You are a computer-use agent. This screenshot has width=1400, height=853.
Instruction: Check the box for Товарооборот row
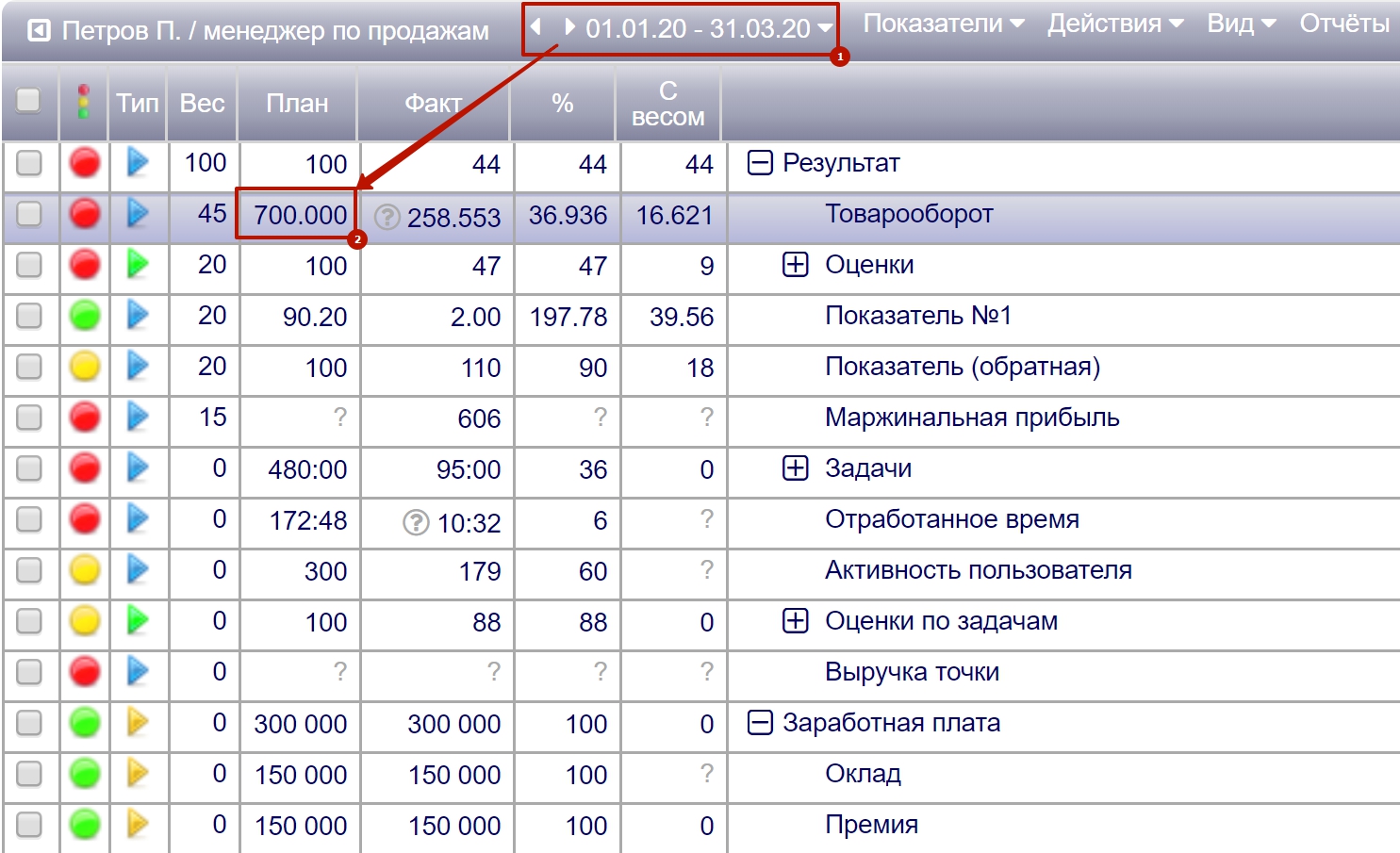(29, 215)
